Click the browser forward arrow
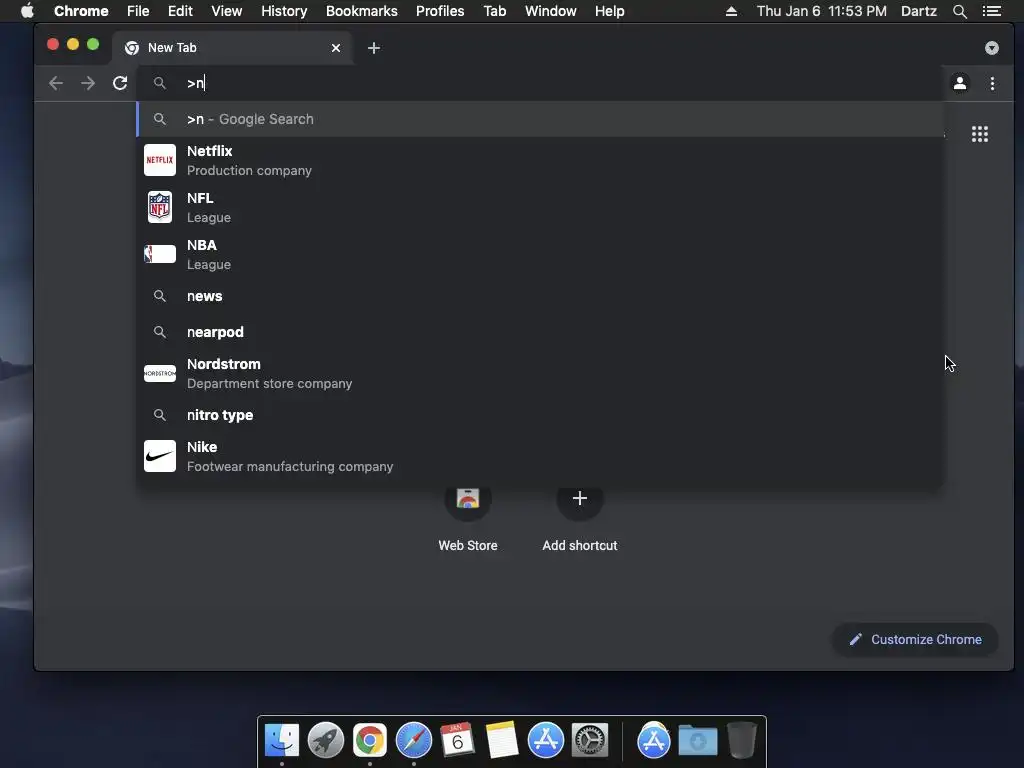 88,83
